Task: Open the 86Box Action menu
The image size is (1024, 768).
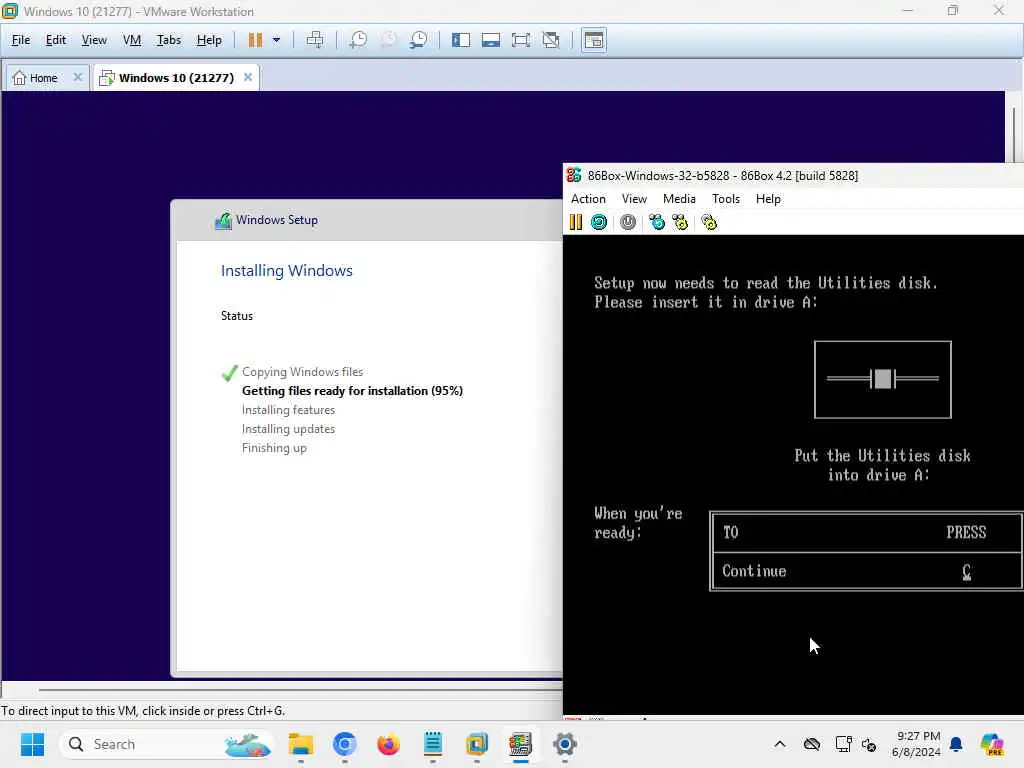Action: click(x=588, y=199)
